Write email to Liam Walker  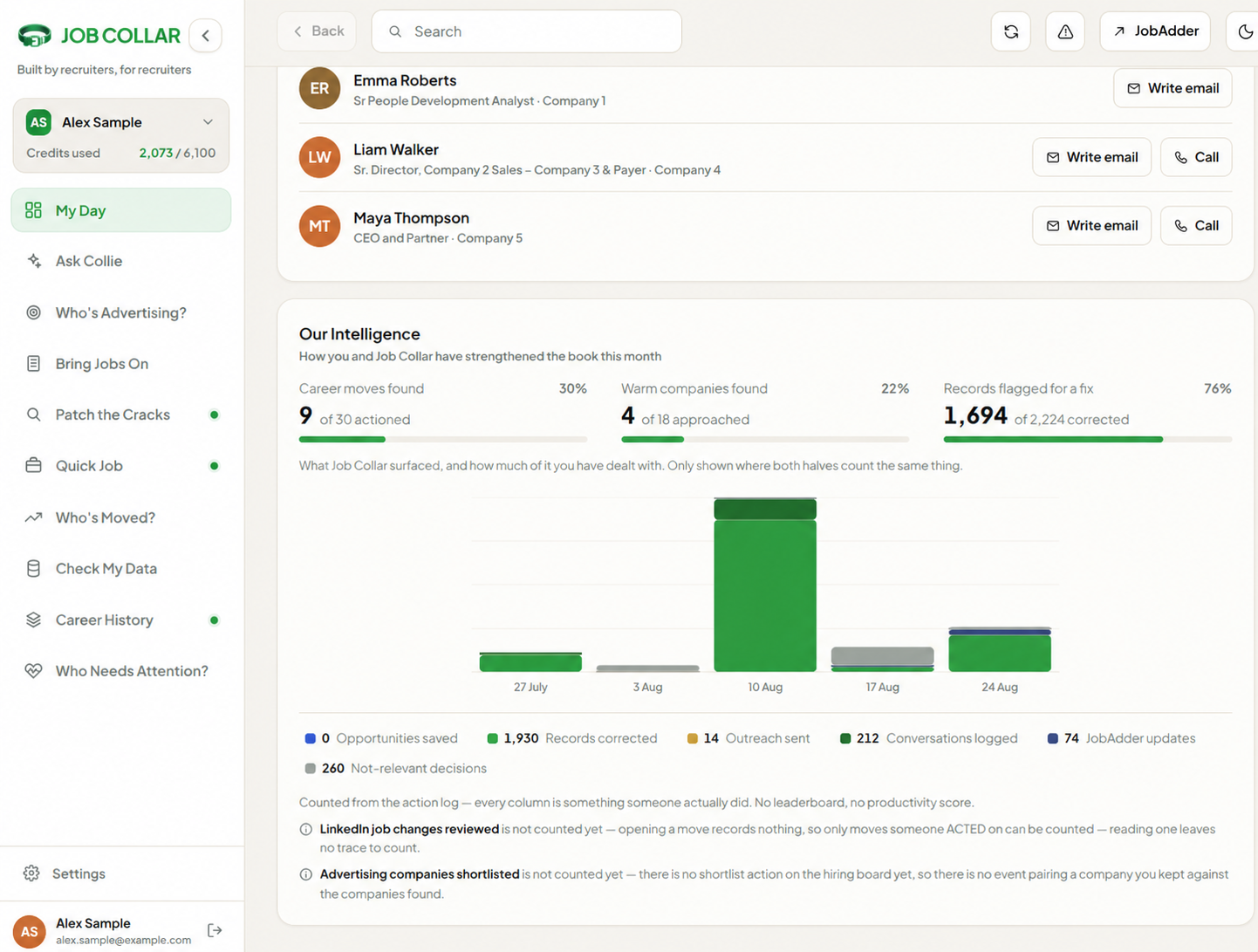[x=1091, y=157]
